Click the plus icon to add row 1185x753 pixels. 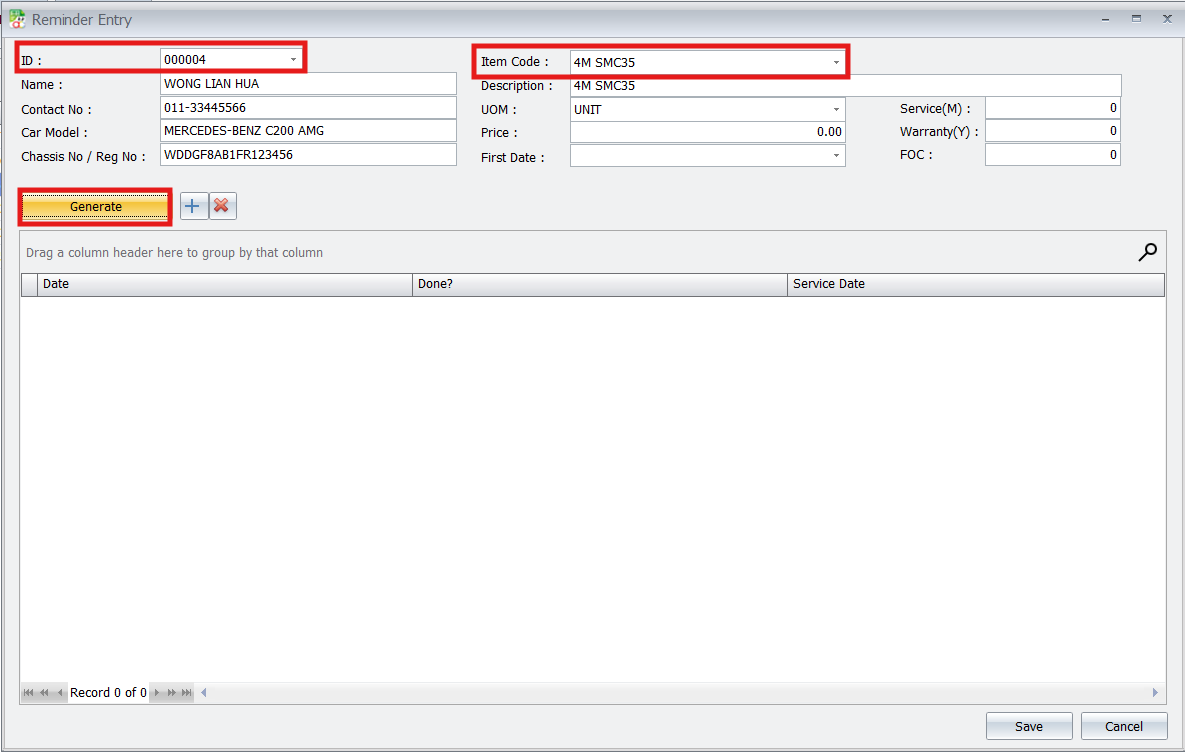(x=193, y=206)
